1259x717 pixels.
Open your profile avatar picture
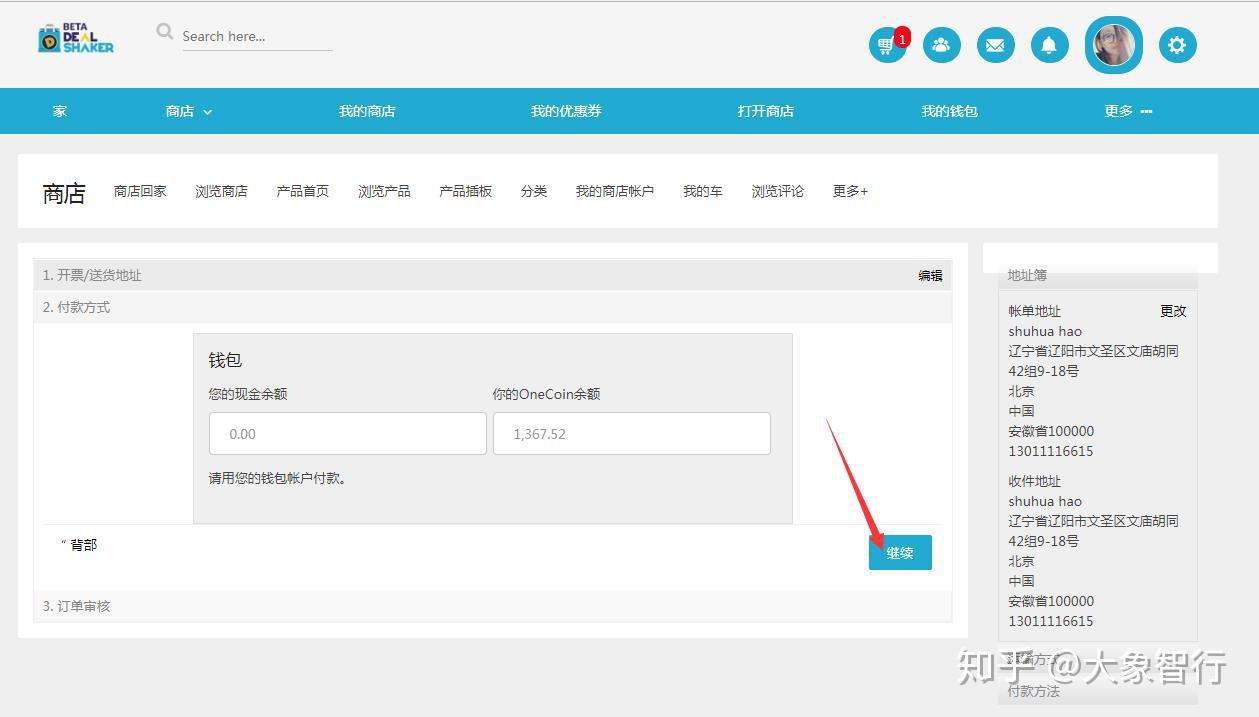pyautogui.click(x=1113, y=45)
